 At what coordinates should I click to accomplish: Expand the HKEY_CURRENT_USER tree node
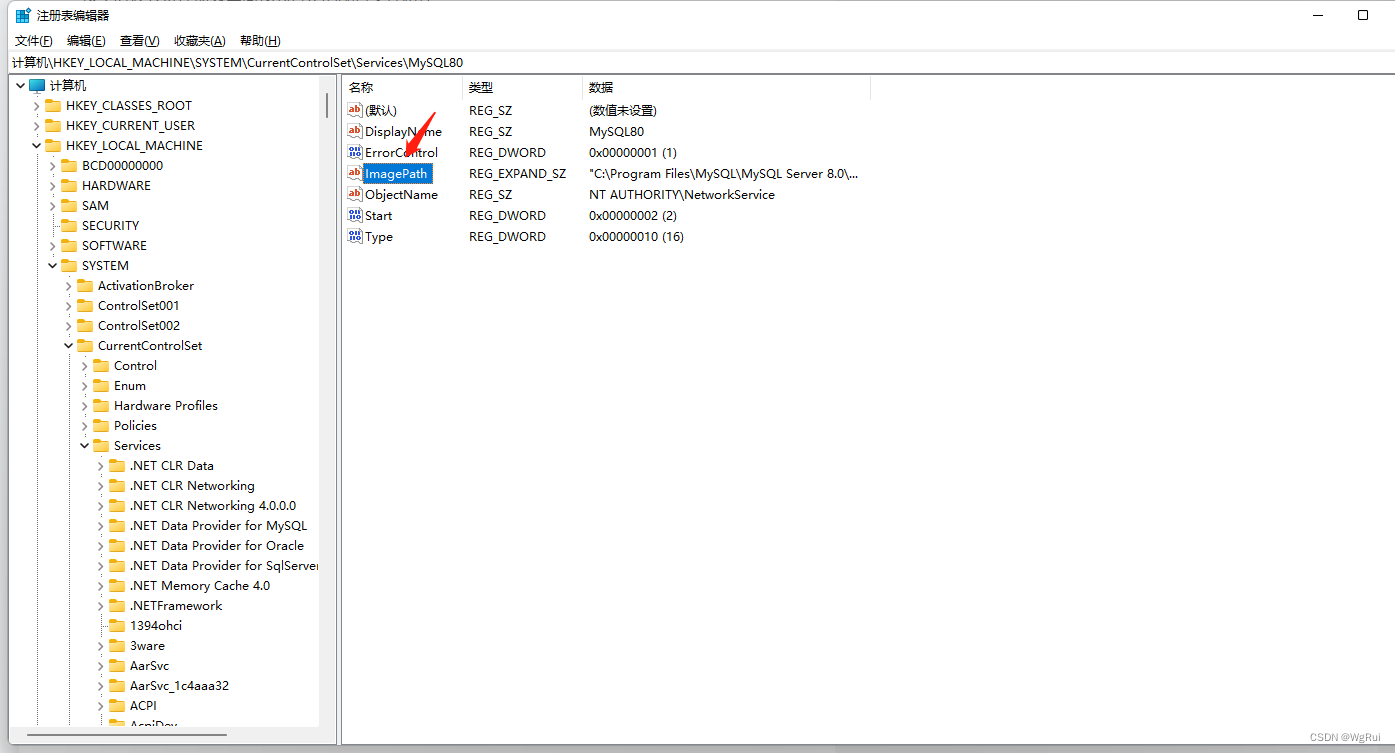pos(36,125)
